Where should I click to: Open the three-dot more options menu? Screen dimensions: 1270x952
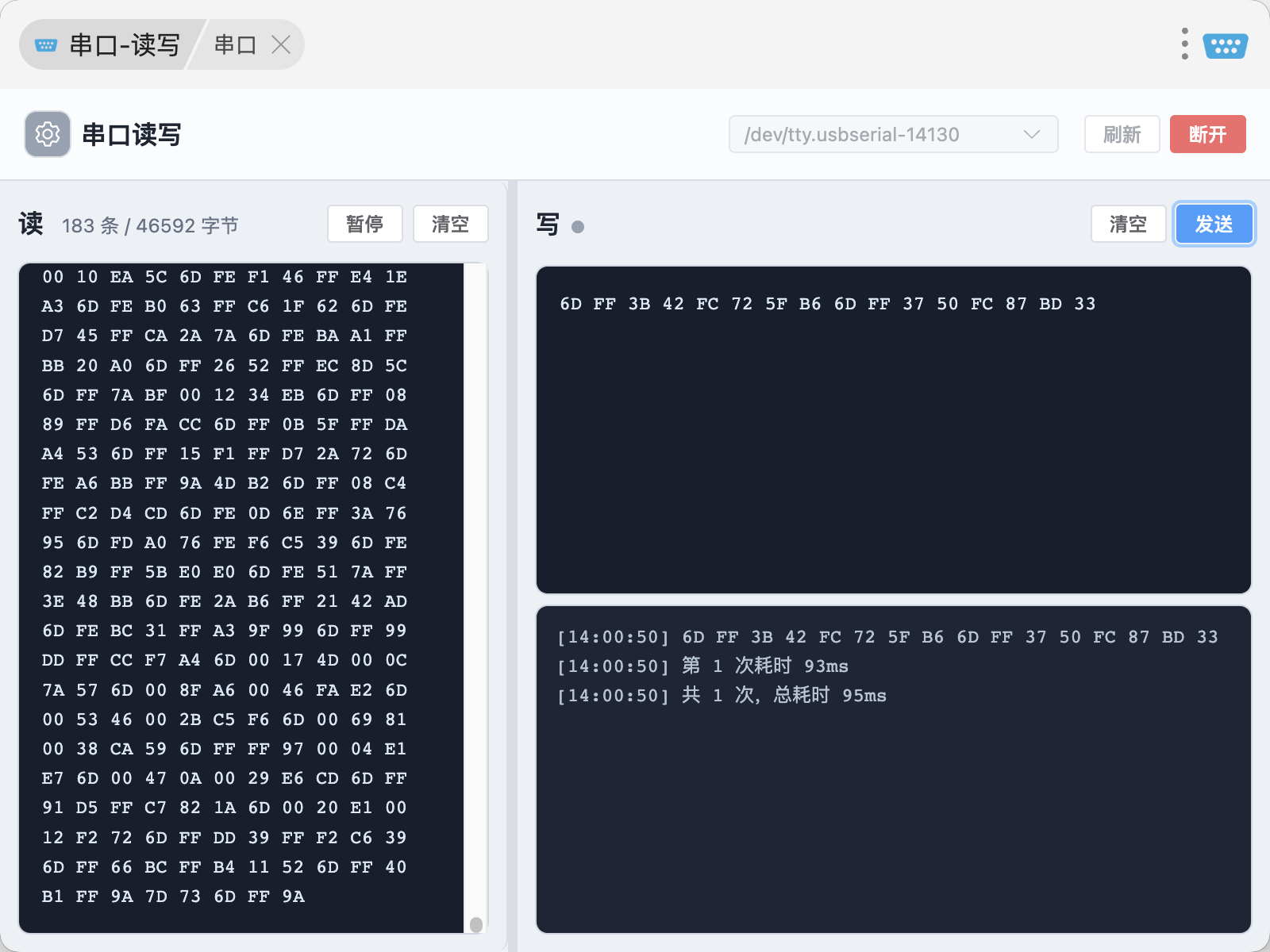tap(1184, 44)
